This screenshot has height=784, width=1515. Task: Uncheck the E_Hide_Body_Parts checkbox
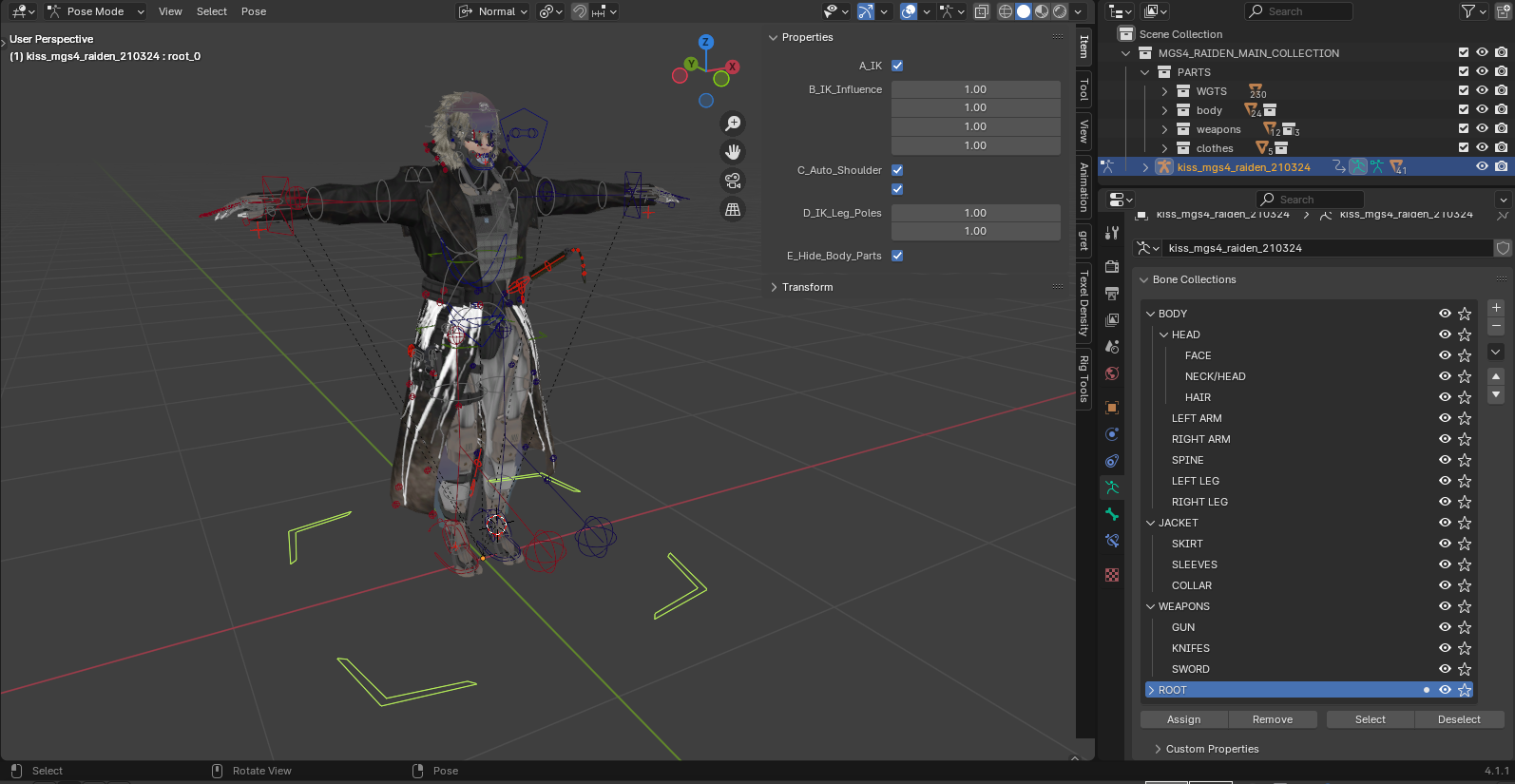[897, 256]
